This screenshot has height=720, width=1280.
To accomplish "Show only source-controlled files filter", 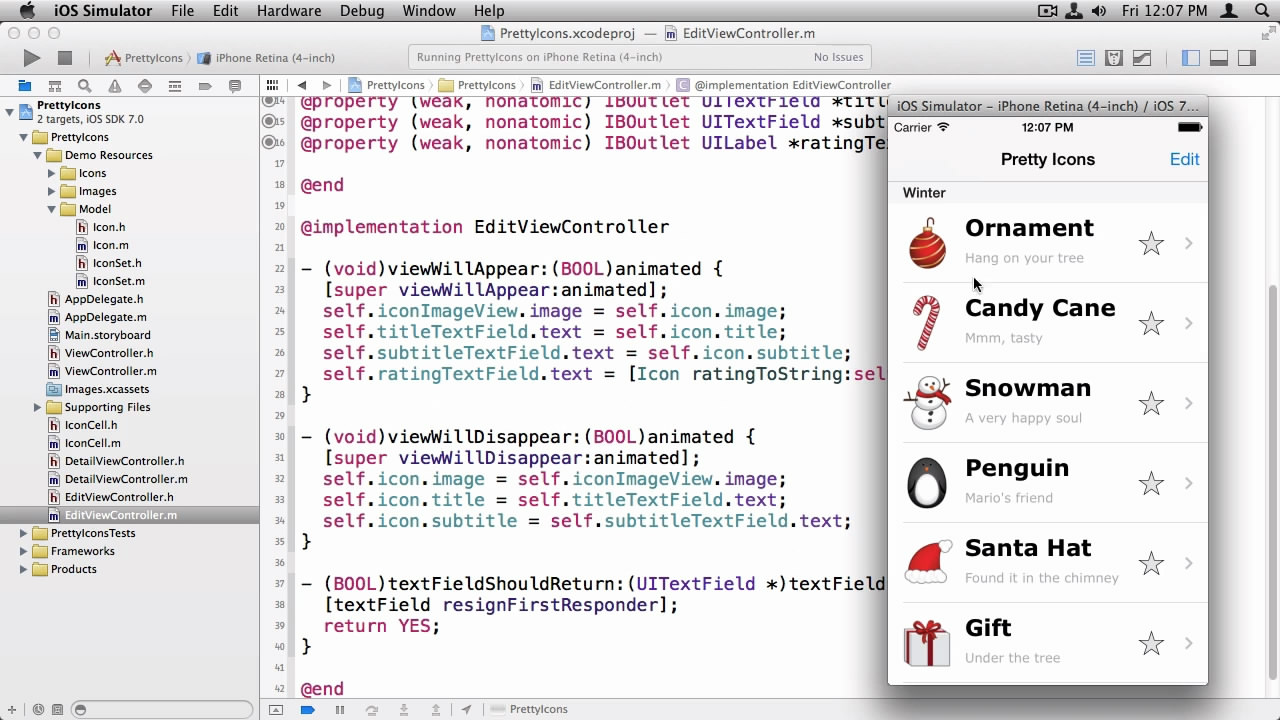I will (x=56, y=709).
